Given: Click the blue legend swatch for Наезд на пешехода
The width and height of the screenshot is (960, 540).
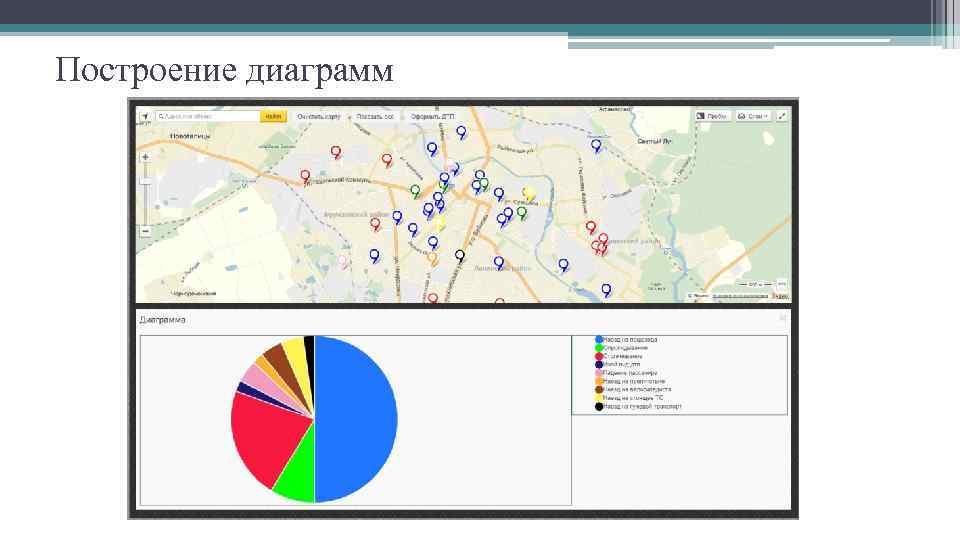Looking at the screenshot, I should [x=599, y=339].
